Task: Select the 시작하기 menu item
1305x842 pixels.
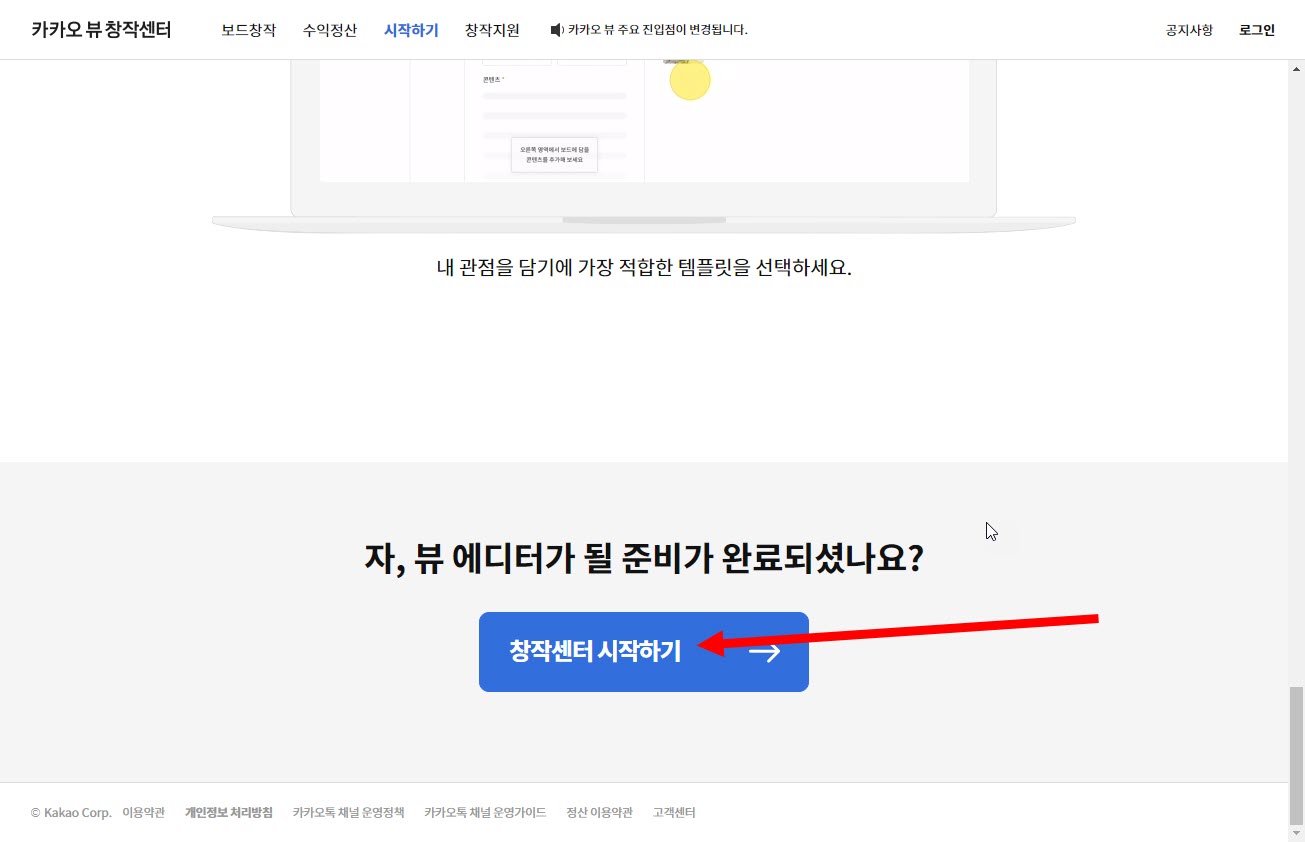Action: [x=411, y=30]
